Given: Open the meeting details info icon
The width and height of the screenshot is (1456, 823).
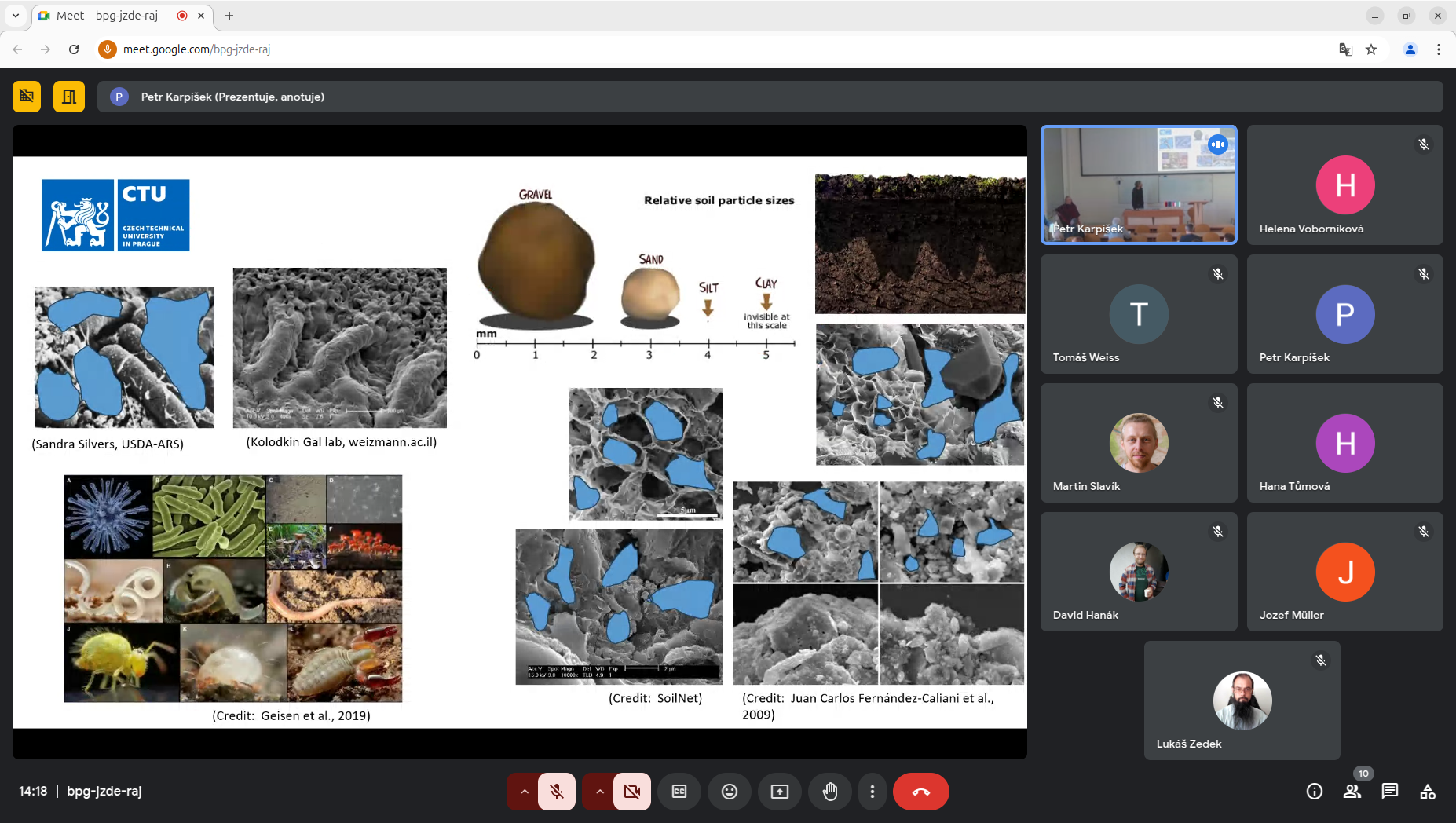Looking at the screenshot, I should point(1314,792).
